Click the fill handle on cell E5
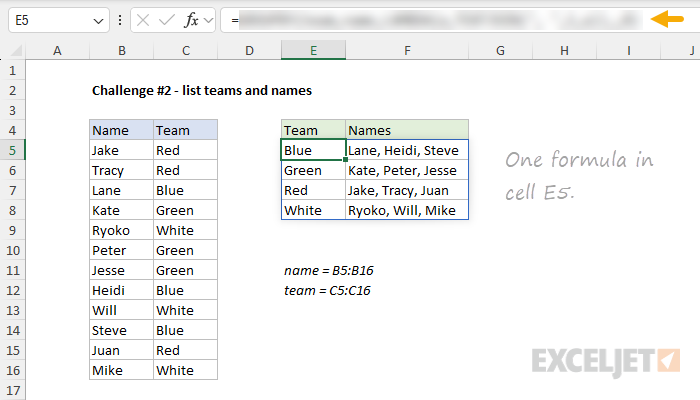The width and height of the screenshot is (700, 400). pyautogui.click(x=346, y=159)
